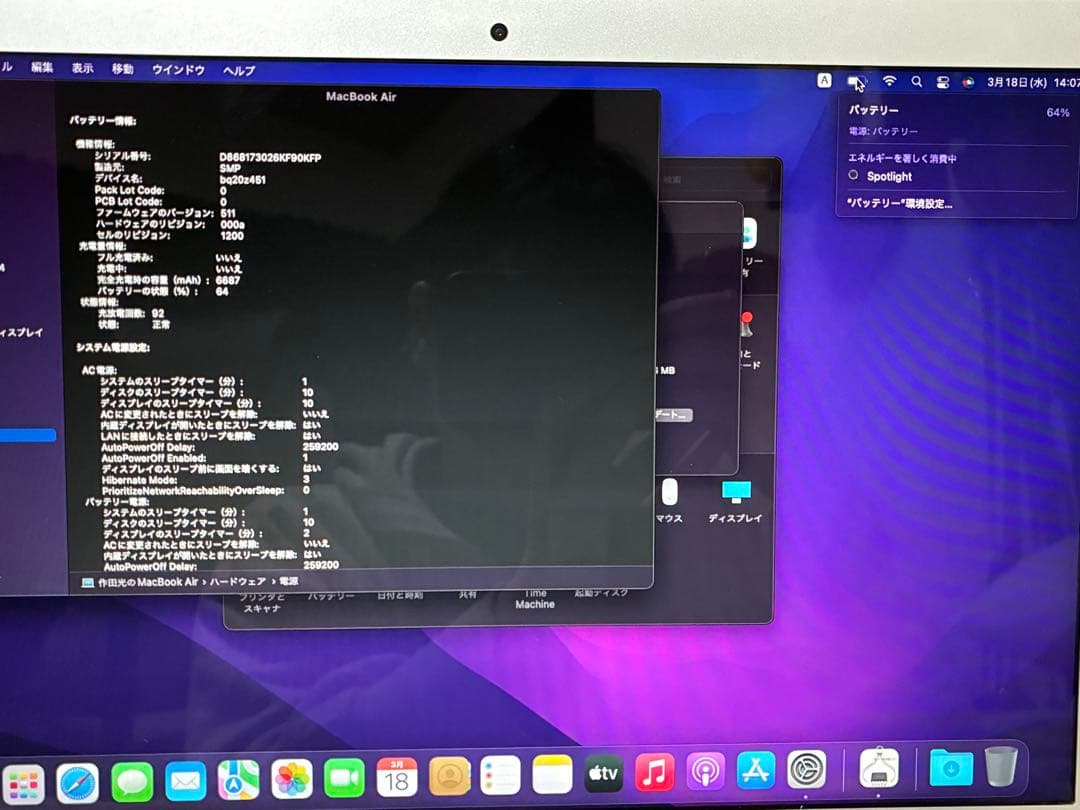Click the Spotlight magnifier in the menu bar
The width and height of the screenshot is (1080, 810).
pos(917,82)
